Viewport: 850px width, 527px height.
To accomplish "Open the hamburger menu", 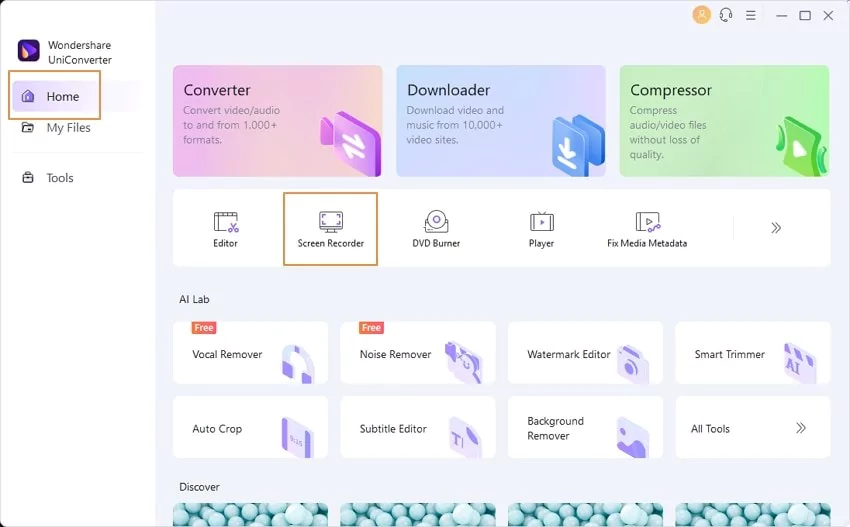I will pyautogui.click(x=751, y=15).
